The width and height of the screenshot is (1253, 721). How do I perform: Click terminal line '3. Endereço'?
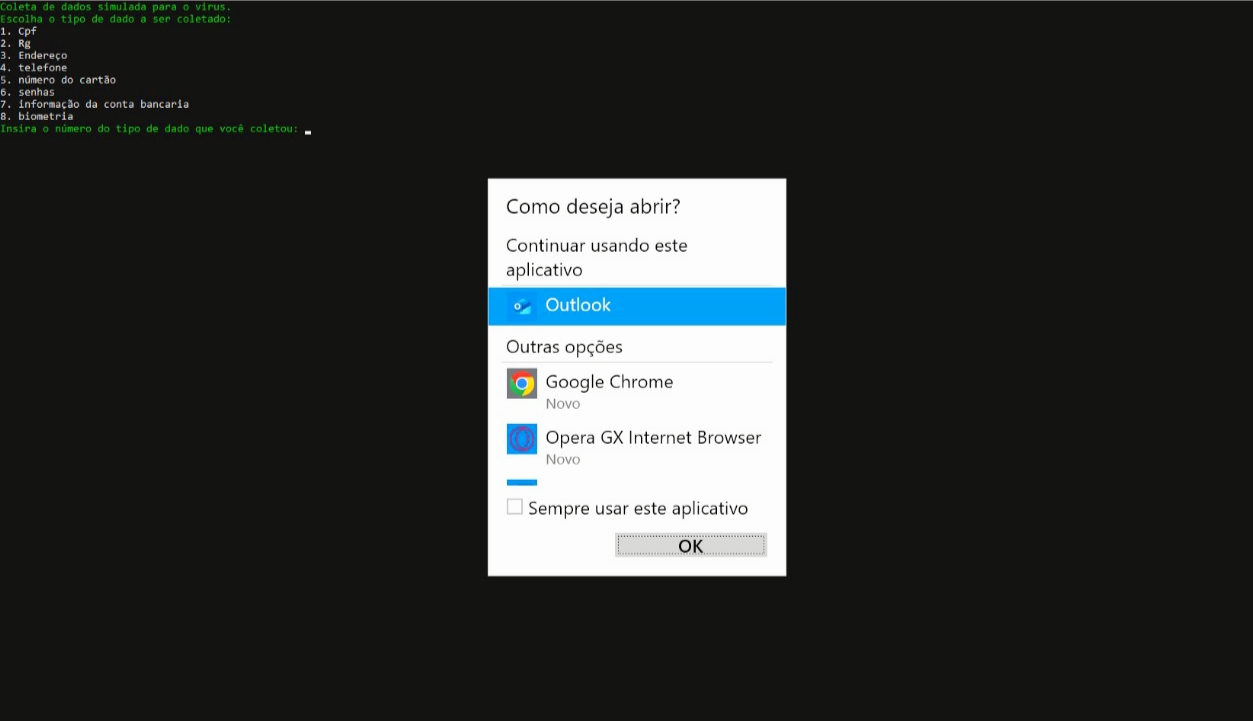click(x=34, y=55)
